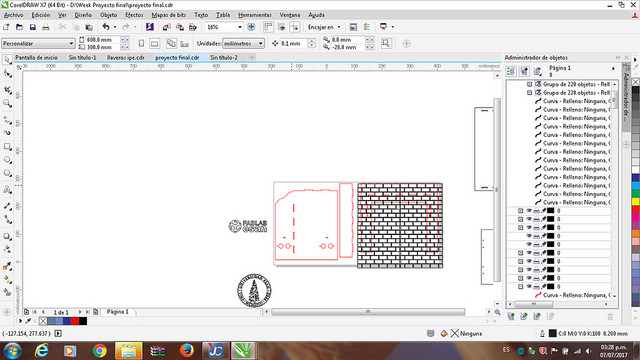This screenshot has height=360, width=640.
Task: Click the page width field 600.0 mm
Action: pyautogui.click(x=102, y=40)
